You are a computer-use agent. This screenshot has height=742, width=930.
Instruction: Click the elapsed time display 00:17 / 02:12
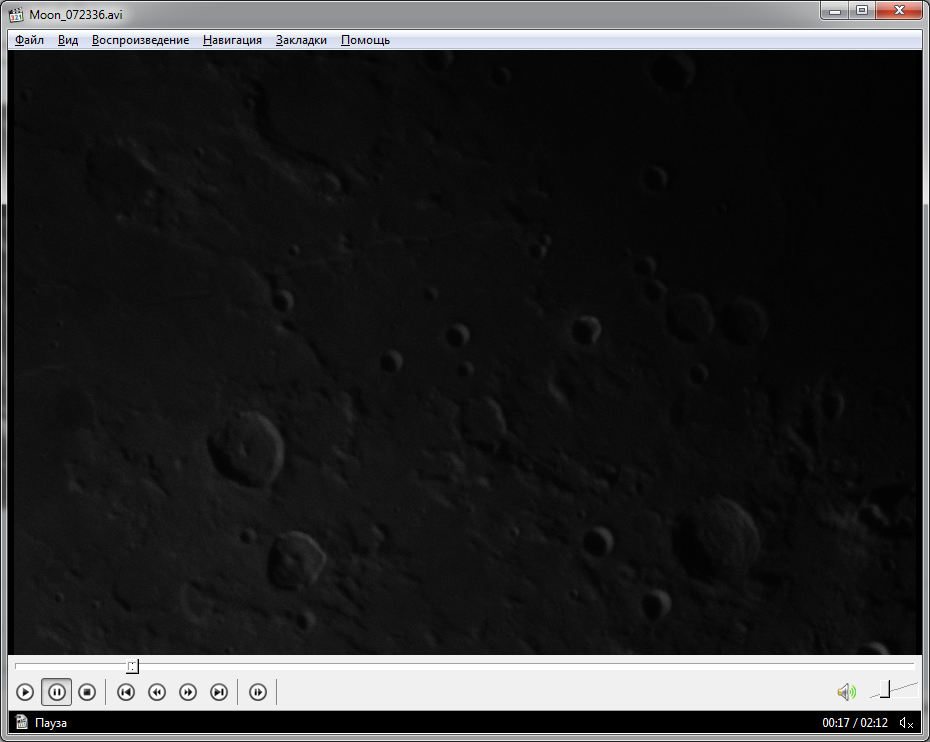pyautogui.click(x=856, y=723)
